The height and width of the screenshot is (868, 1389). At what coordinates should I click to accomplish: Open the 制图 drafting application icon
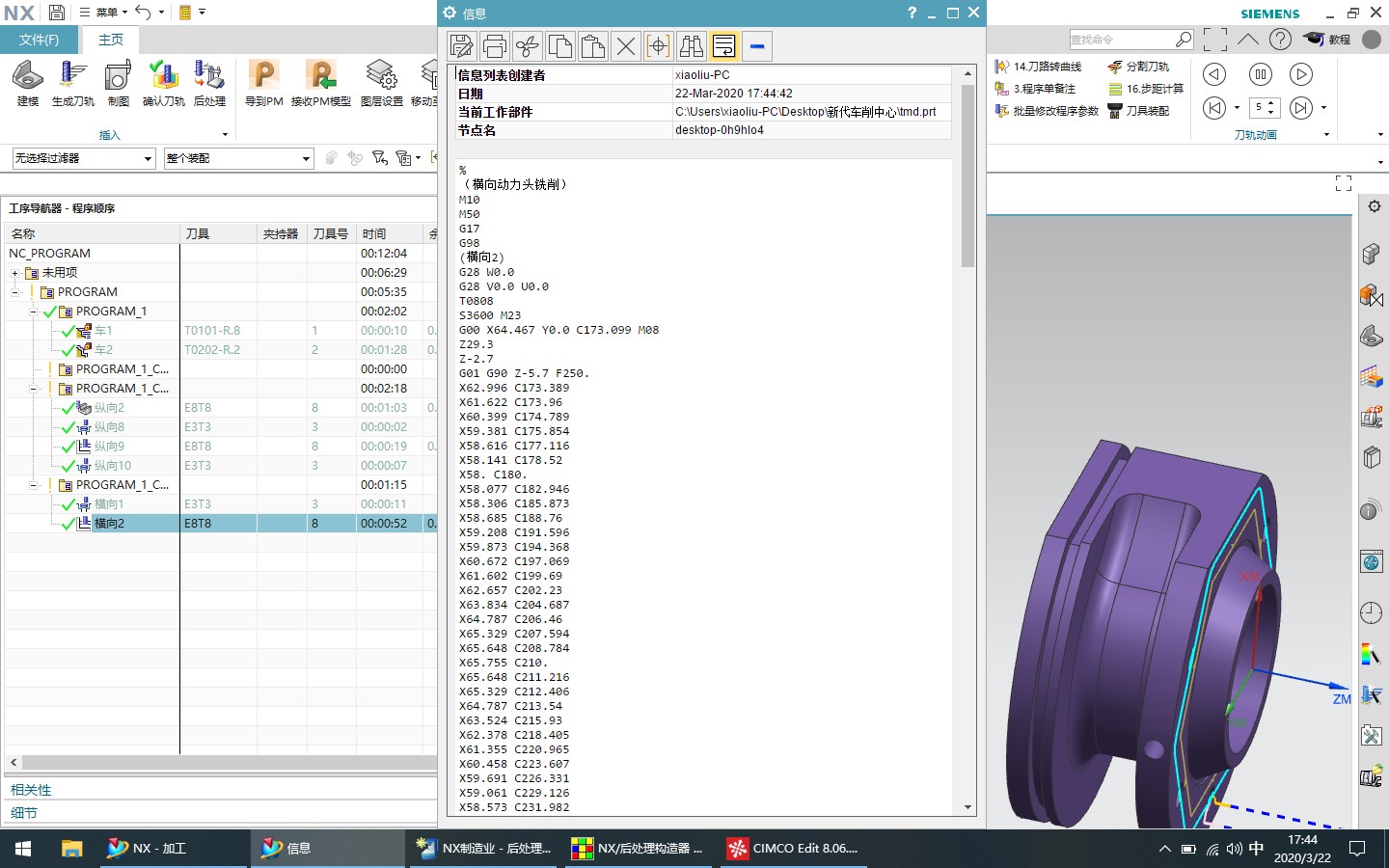[119, 83]
